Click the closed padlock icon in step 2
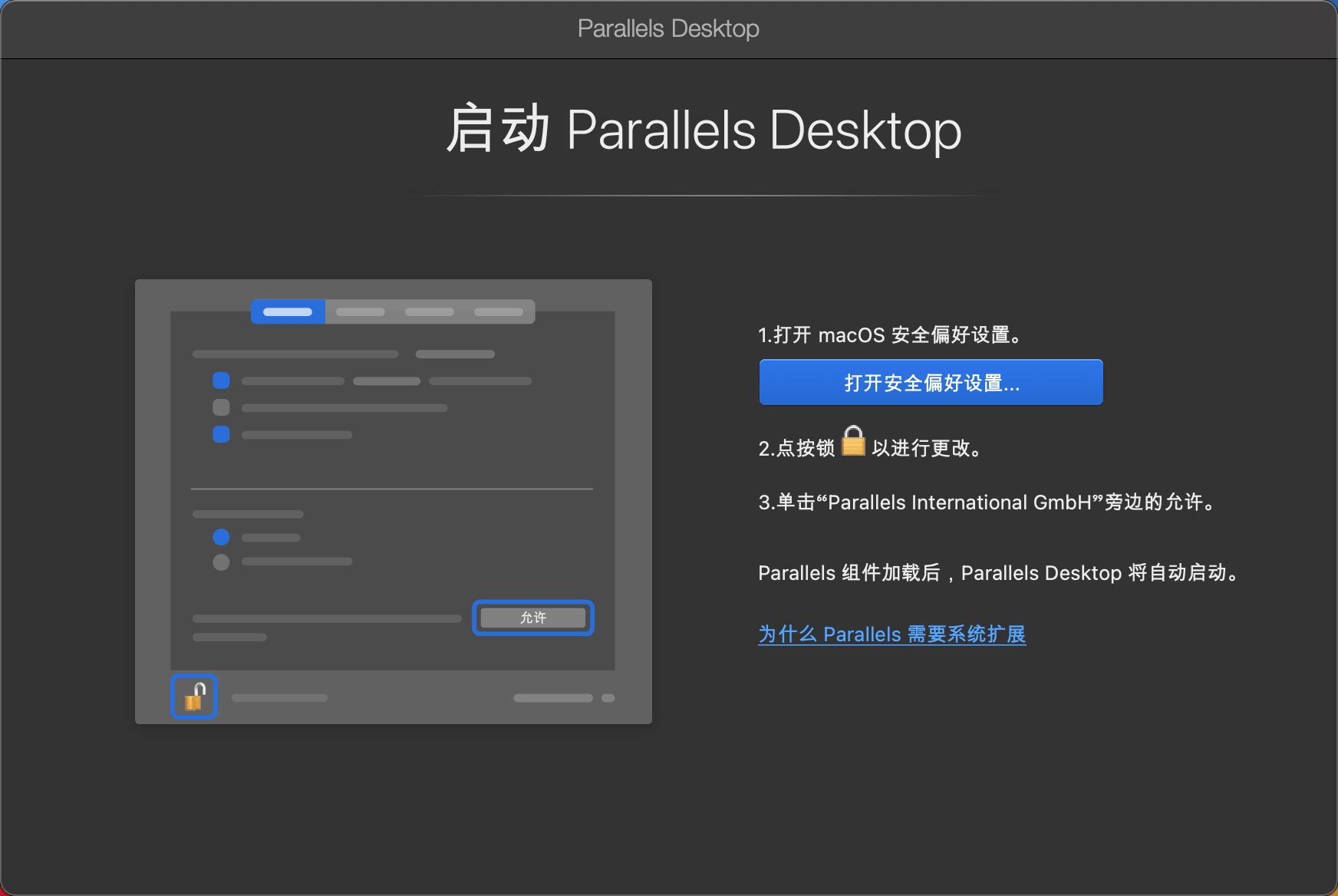Viewport: 1338px width, 896px height. pos(853,441)
